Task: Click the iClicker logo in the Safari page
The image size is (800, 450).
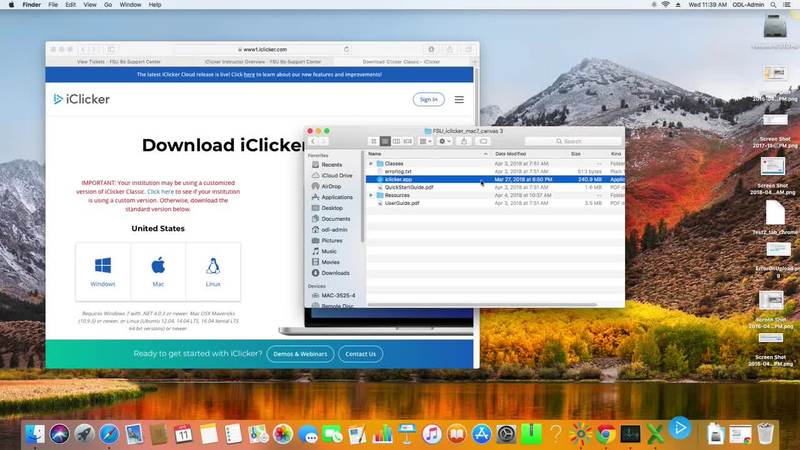Action: pos(82,99)
